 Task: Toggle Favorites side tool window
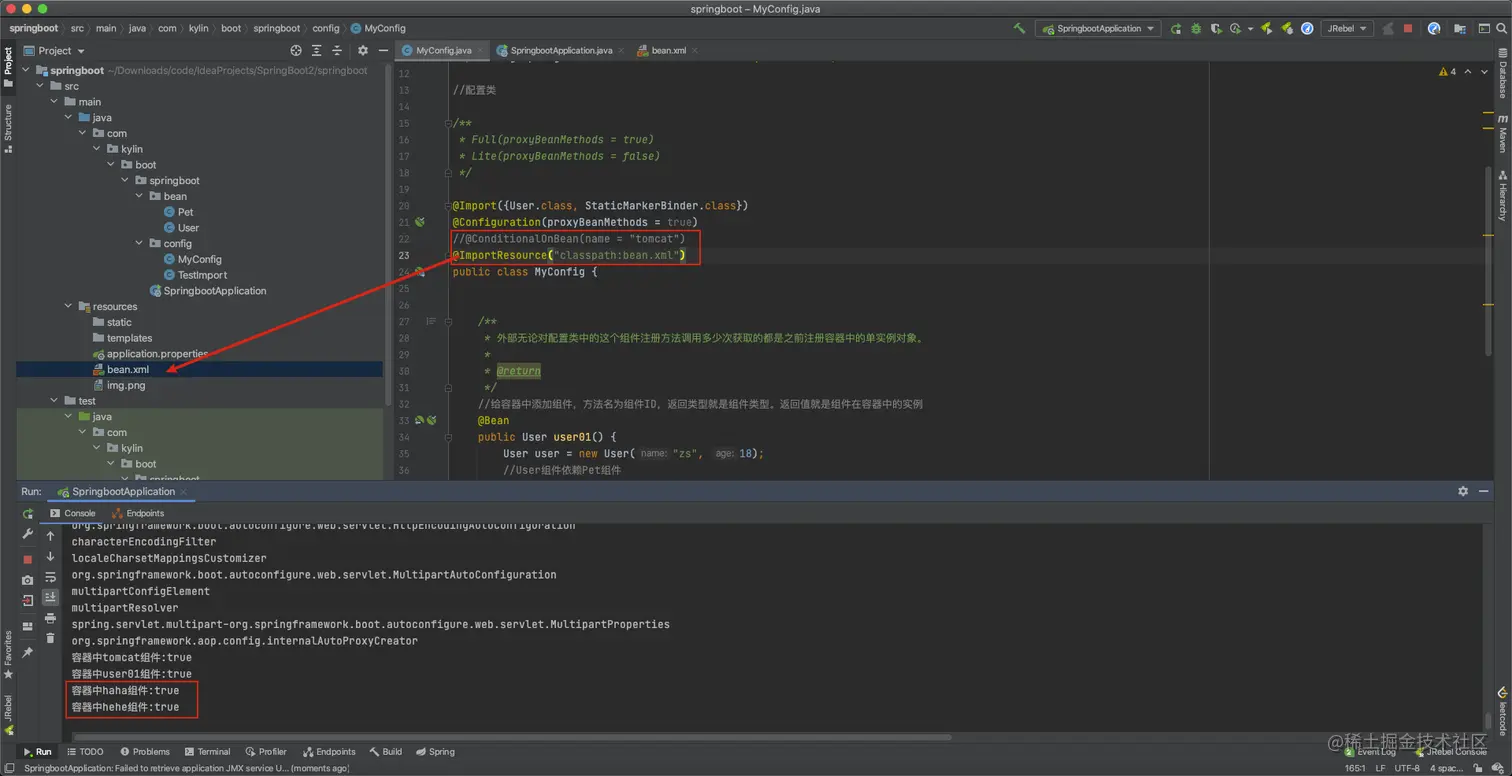pyautogui.click(x=8, y=655)
